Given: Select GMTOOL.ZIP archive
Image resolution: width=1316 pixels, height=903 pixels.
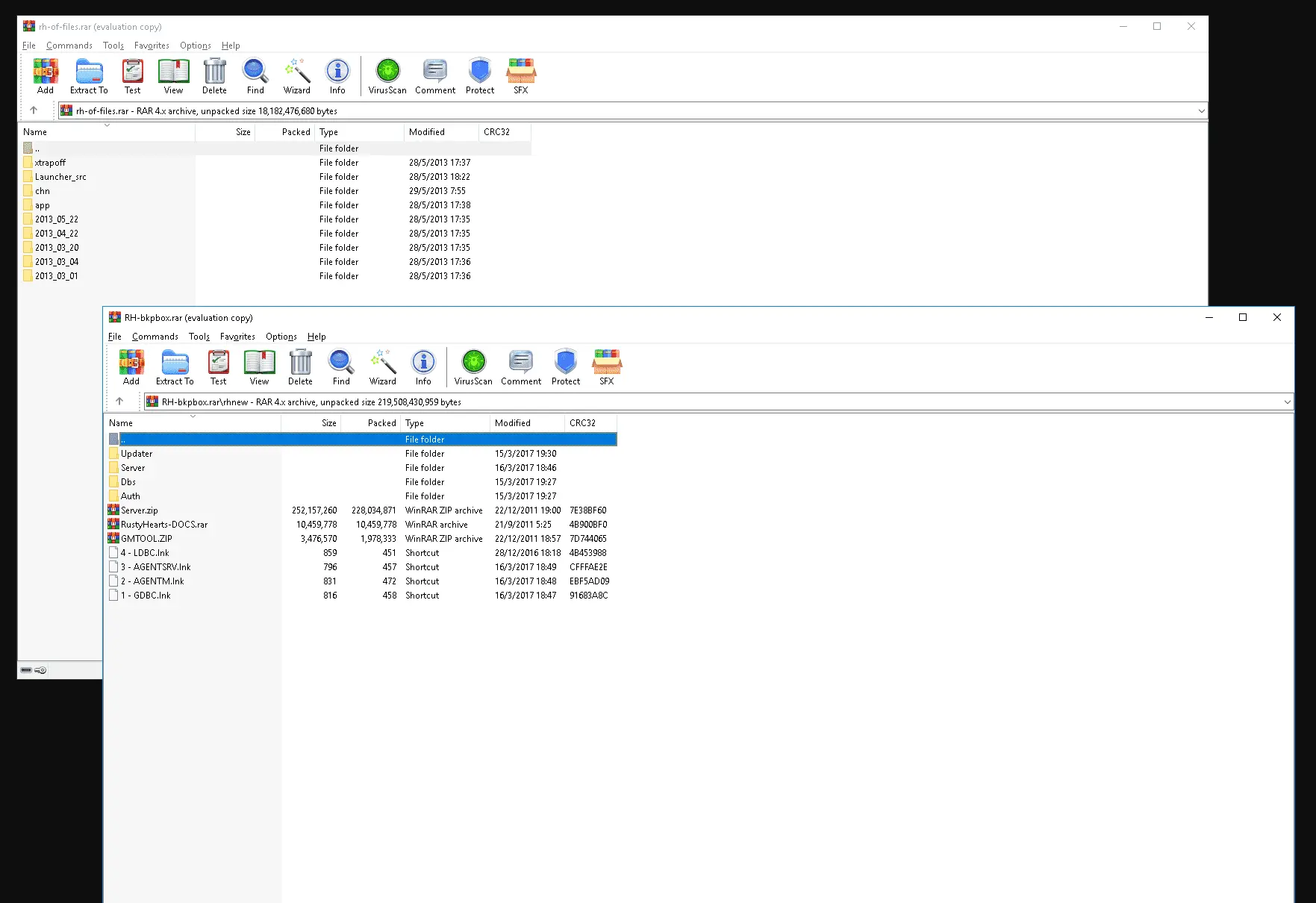Looking at the screenshot, I should coord(362,539).
